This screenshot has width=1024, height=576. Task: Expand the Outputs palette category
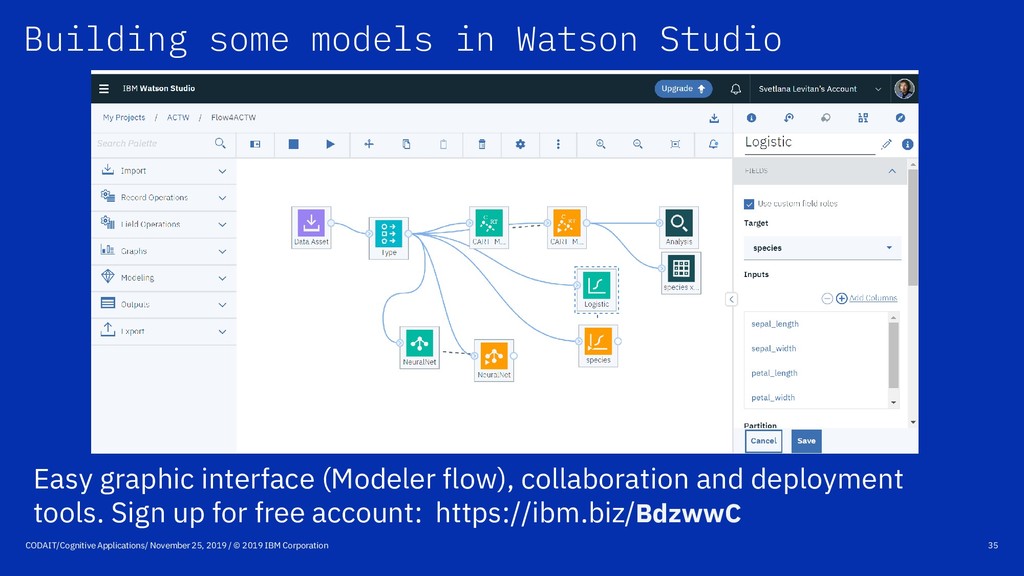tap(163, 304)
